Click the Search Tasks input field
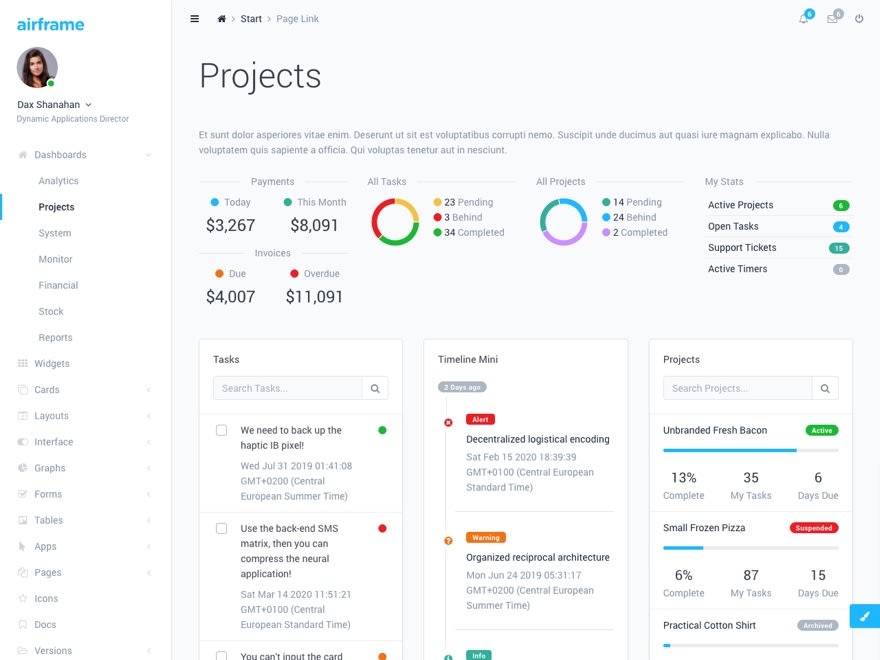 [x=288, y=388]
